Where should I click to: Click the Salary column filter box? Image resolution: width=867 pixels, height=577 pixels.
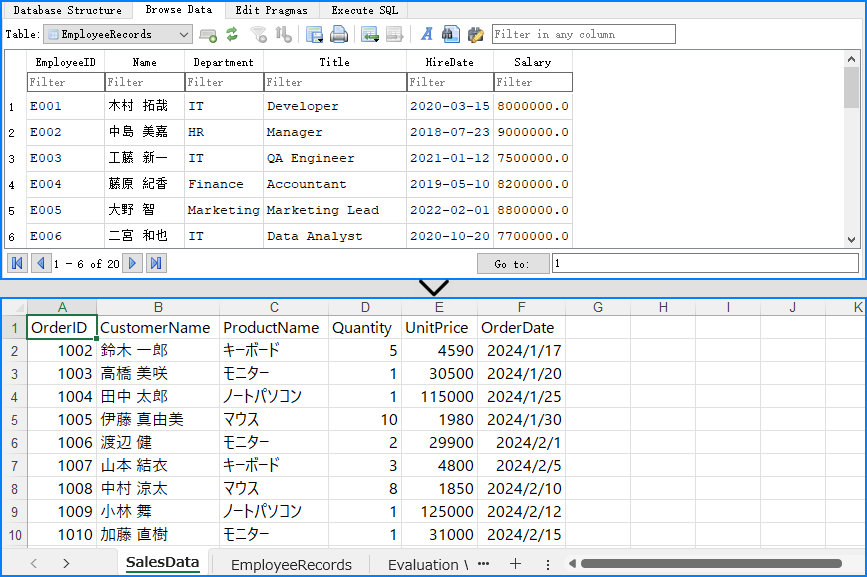[533, 82]
